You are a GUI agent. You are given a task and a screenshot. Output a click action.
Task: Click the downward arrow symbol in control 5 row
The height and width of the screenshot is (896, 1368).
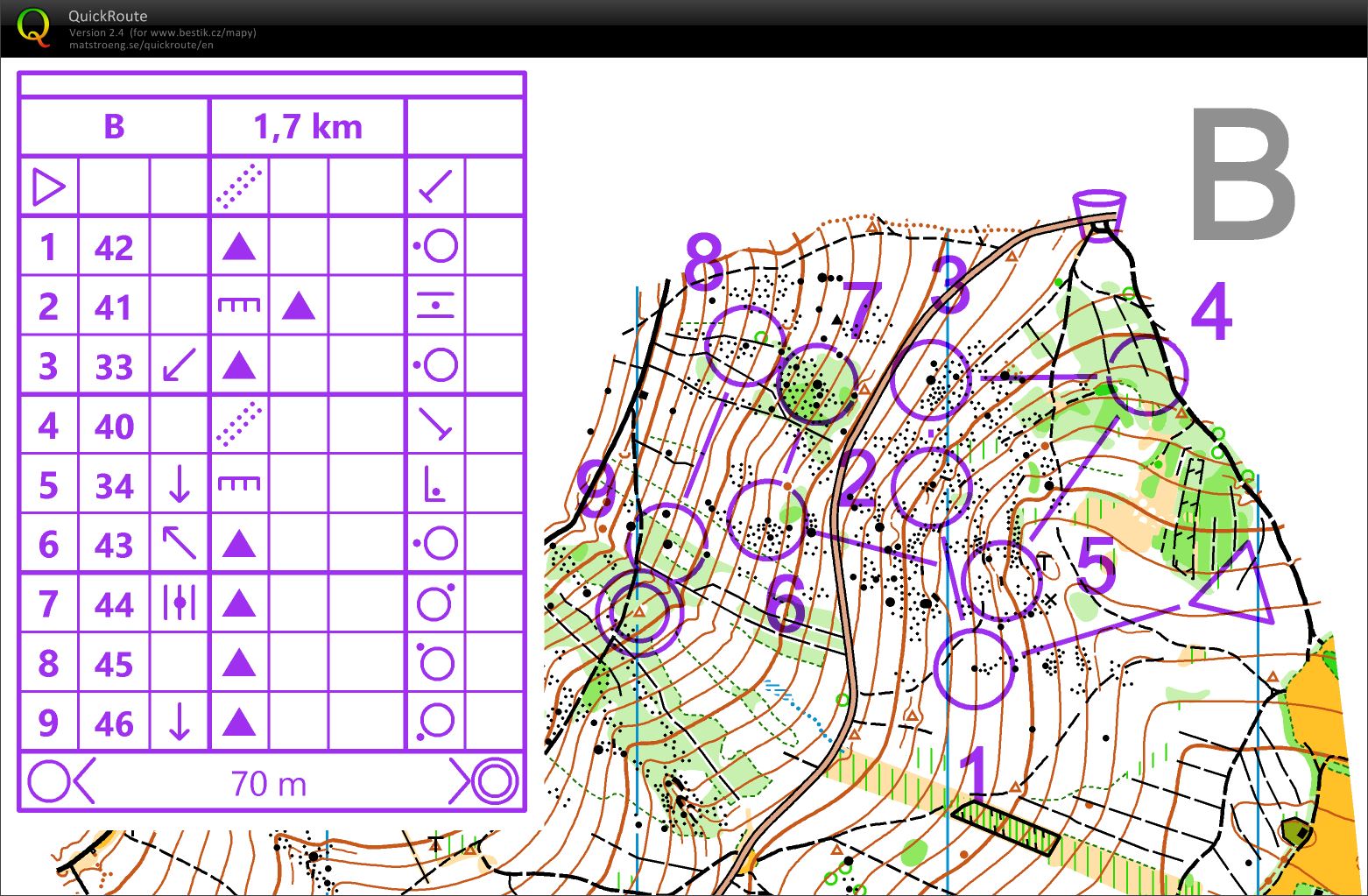click(180, 485)
